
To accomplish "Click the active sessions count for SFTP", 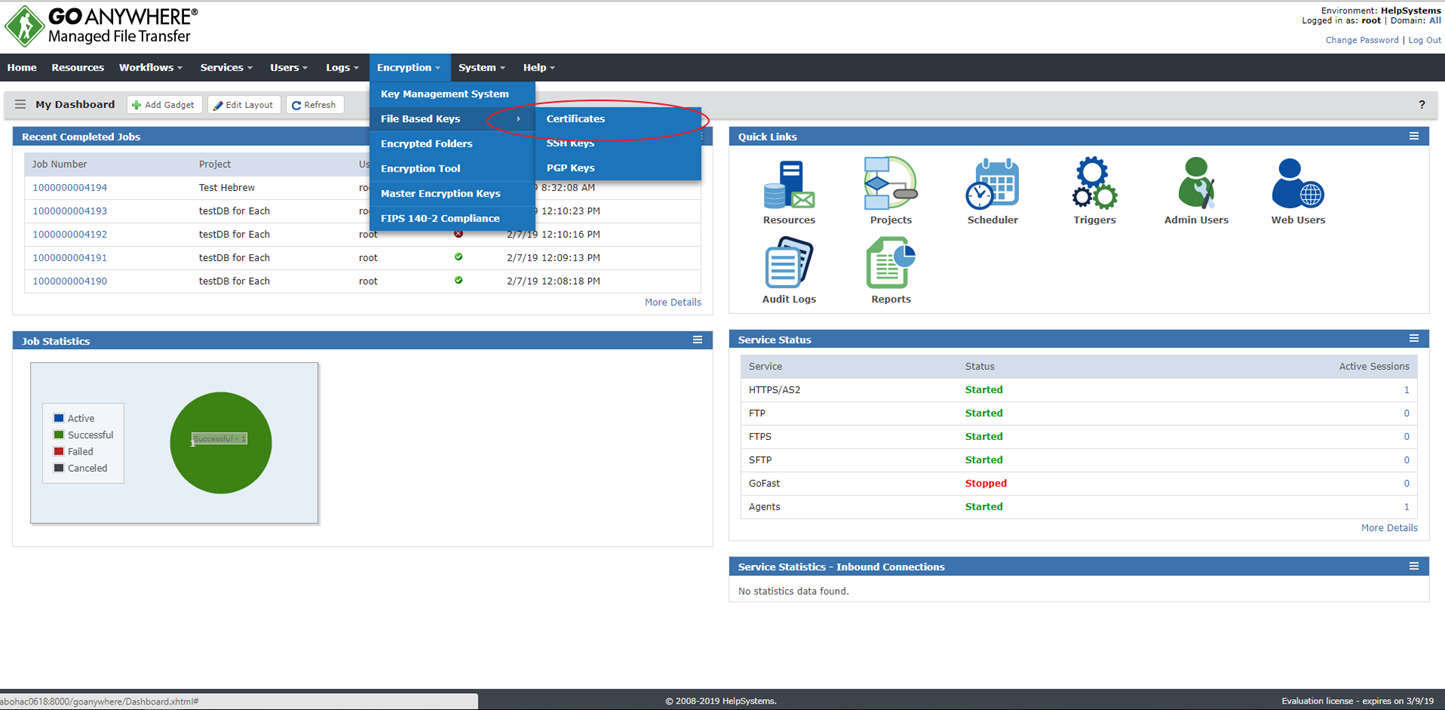I will click(x=1406, y=460).
